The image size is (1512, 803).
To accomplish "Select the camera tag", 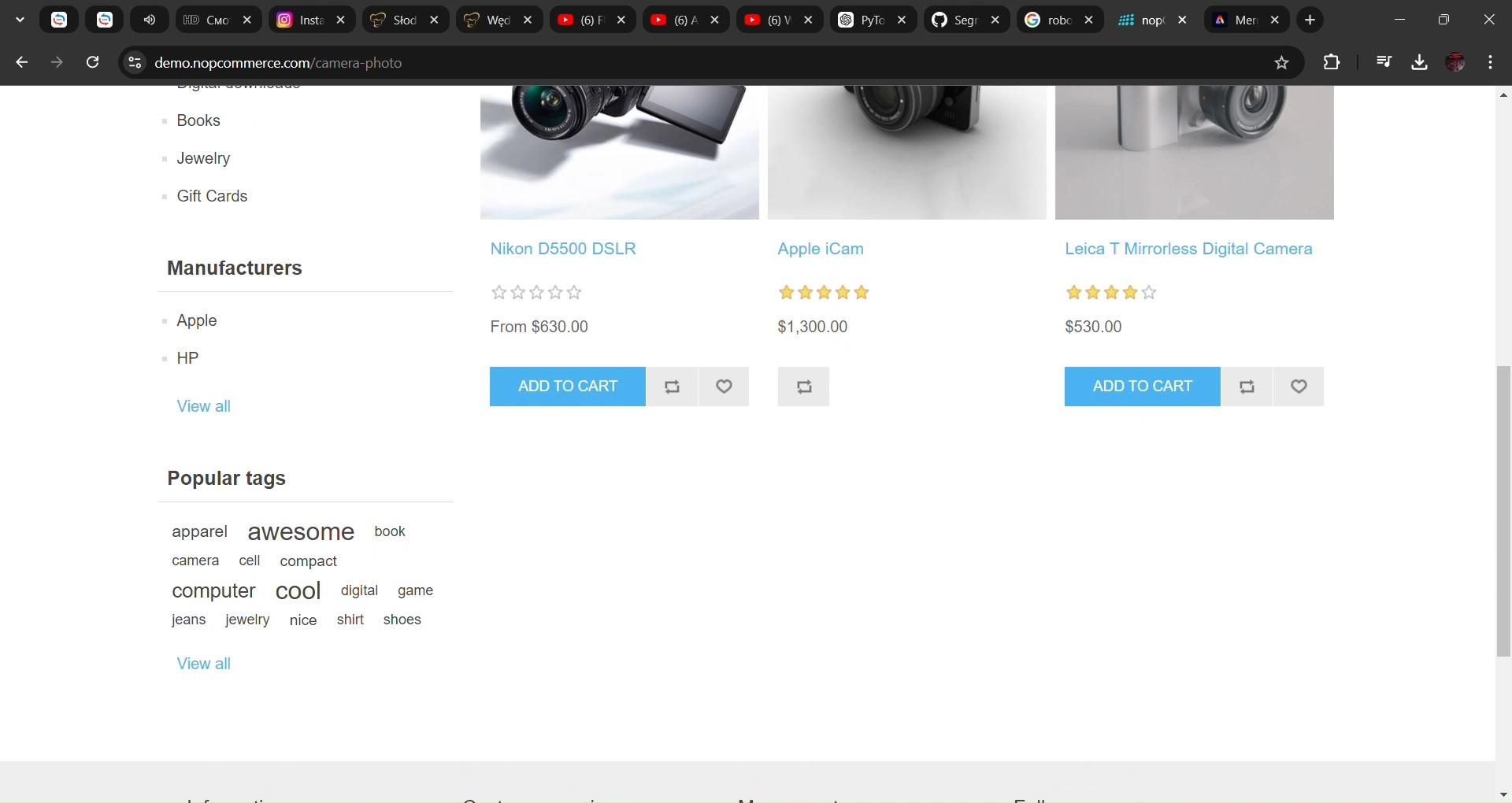I will pyautogui.click(x=195, y=561).
